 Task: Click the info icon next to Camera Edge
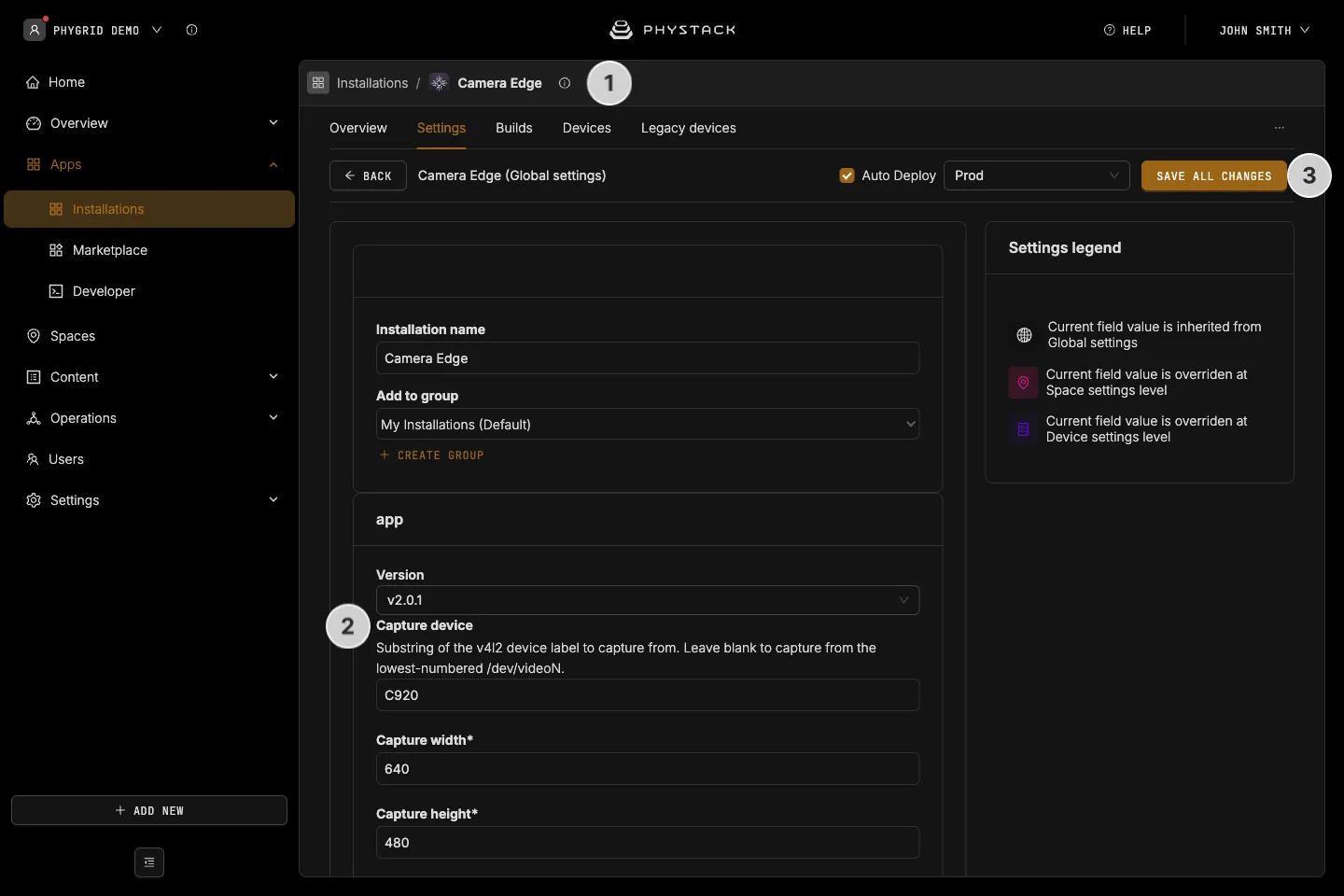[565, 83]
